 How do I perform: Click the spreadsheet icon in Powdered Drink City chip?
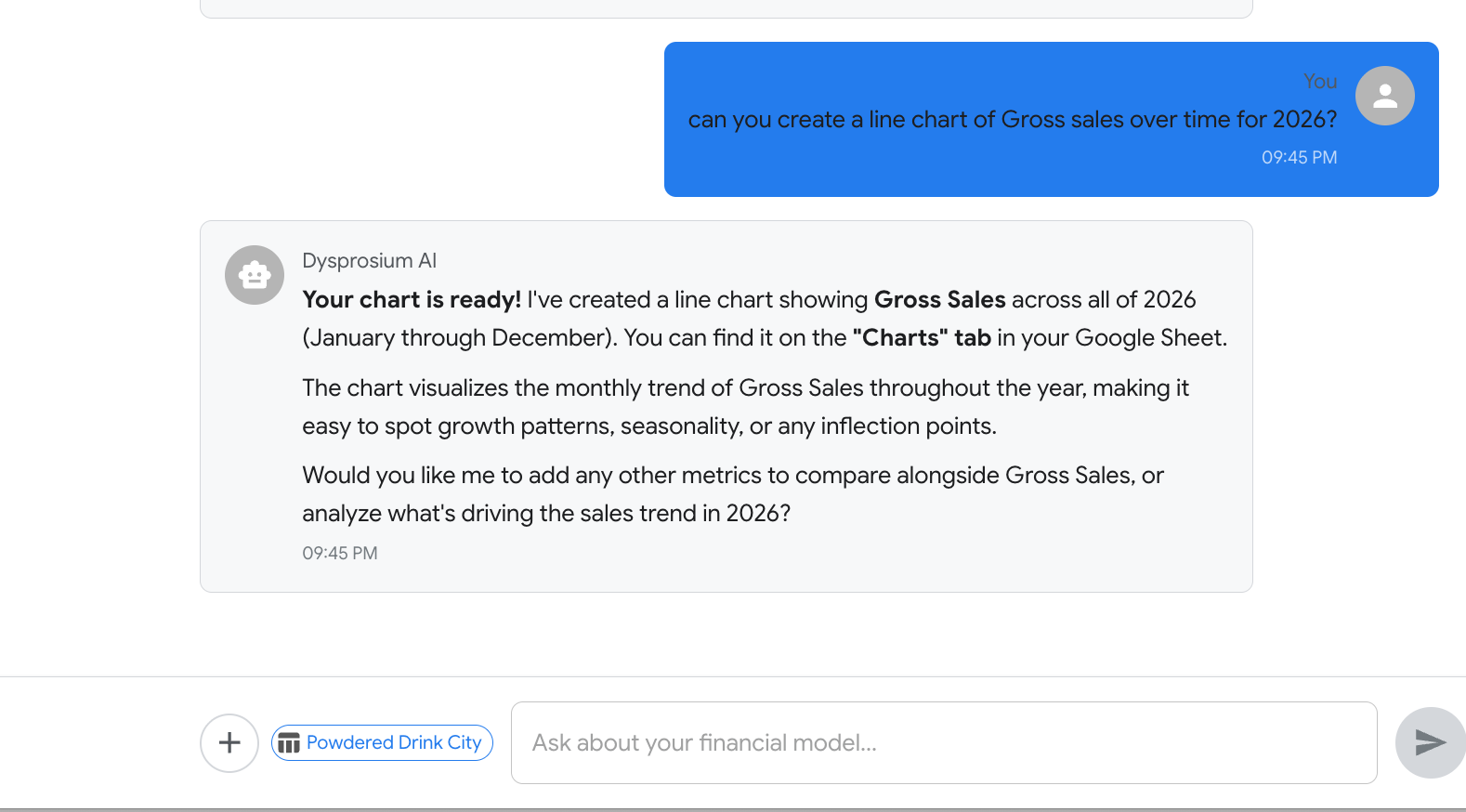[289, 743]
